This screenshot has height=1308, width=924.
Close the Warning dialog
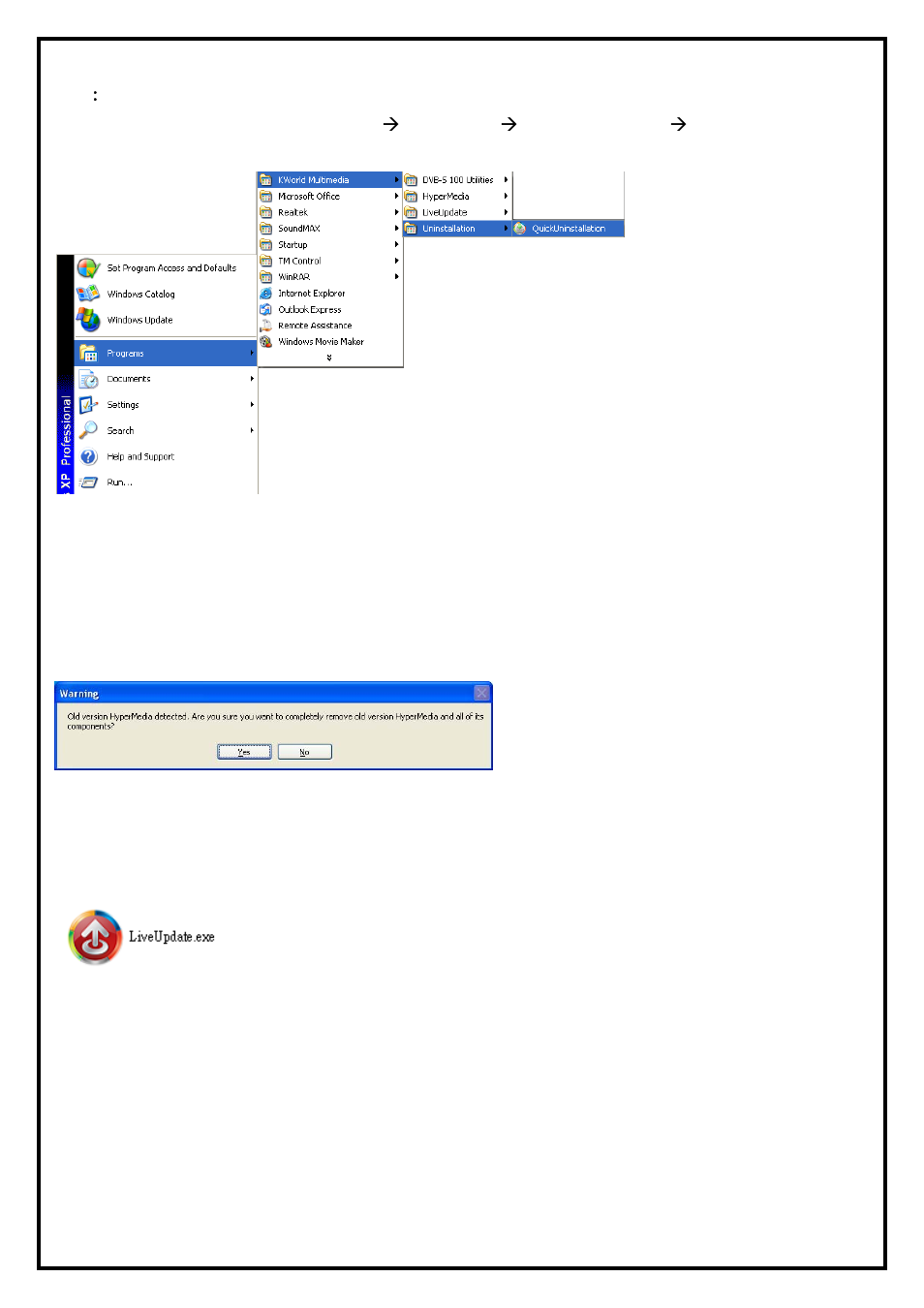(x=481, y=693)
